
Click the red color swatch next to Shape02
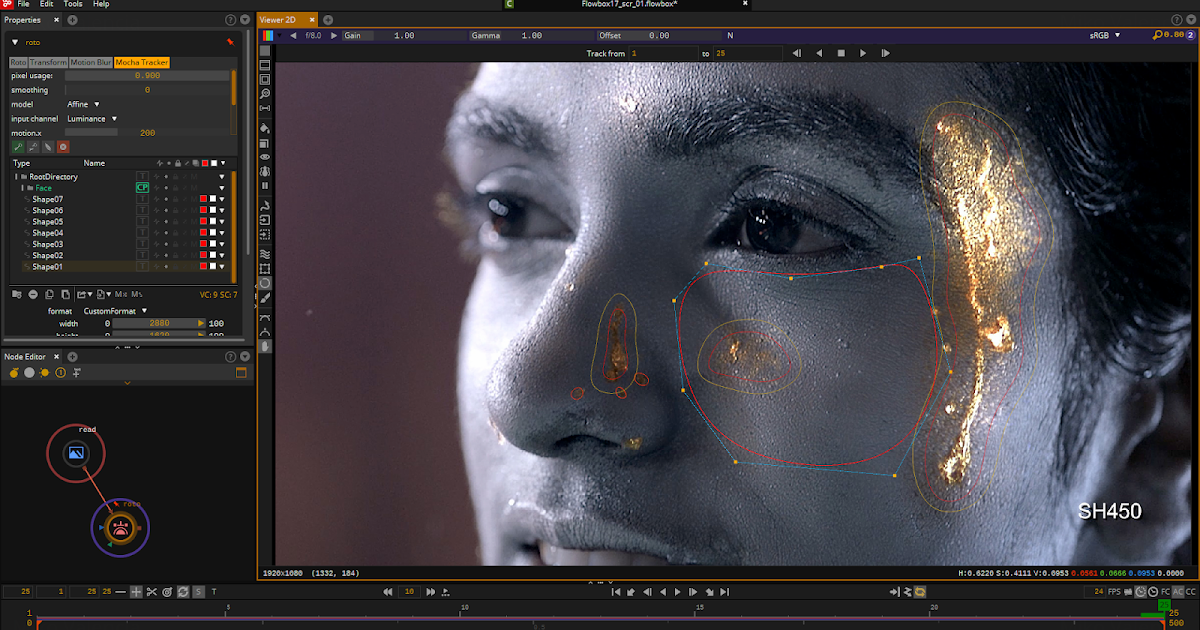click(x=204, y=255)
